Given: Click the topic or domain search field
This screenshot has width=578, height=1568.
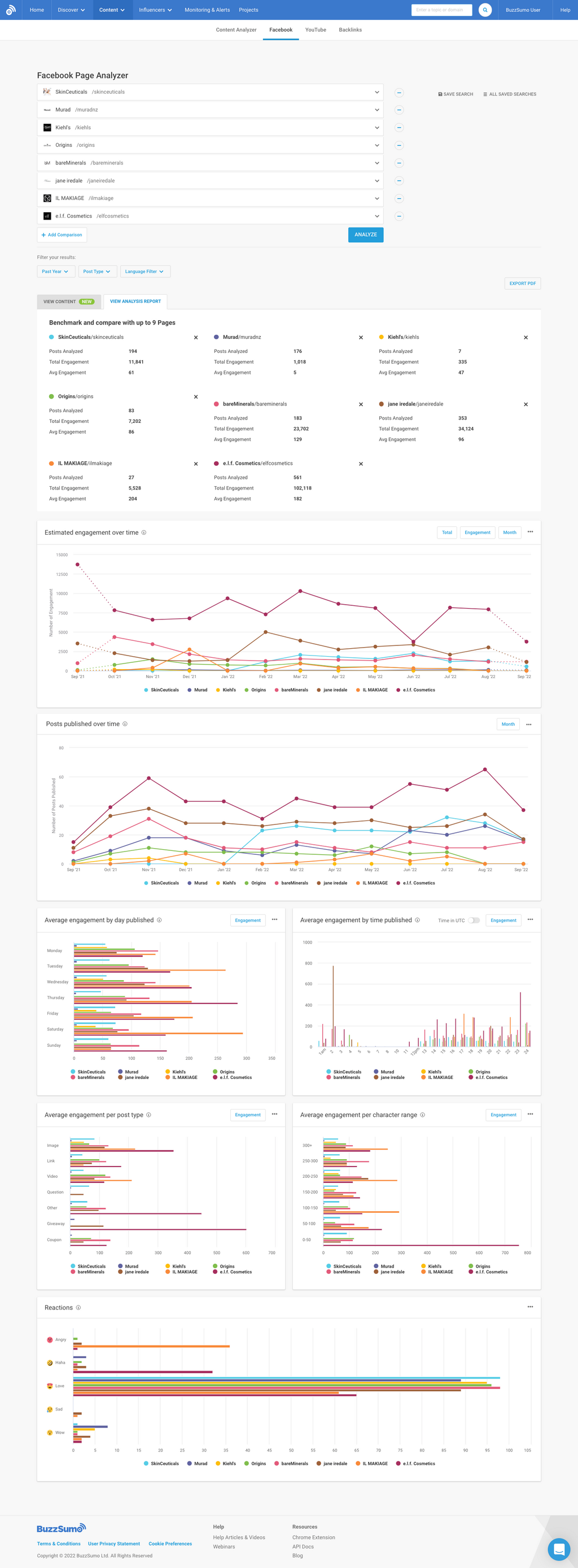Looking at the screenshot, I should pyautogui.click(x=441, y=10).
